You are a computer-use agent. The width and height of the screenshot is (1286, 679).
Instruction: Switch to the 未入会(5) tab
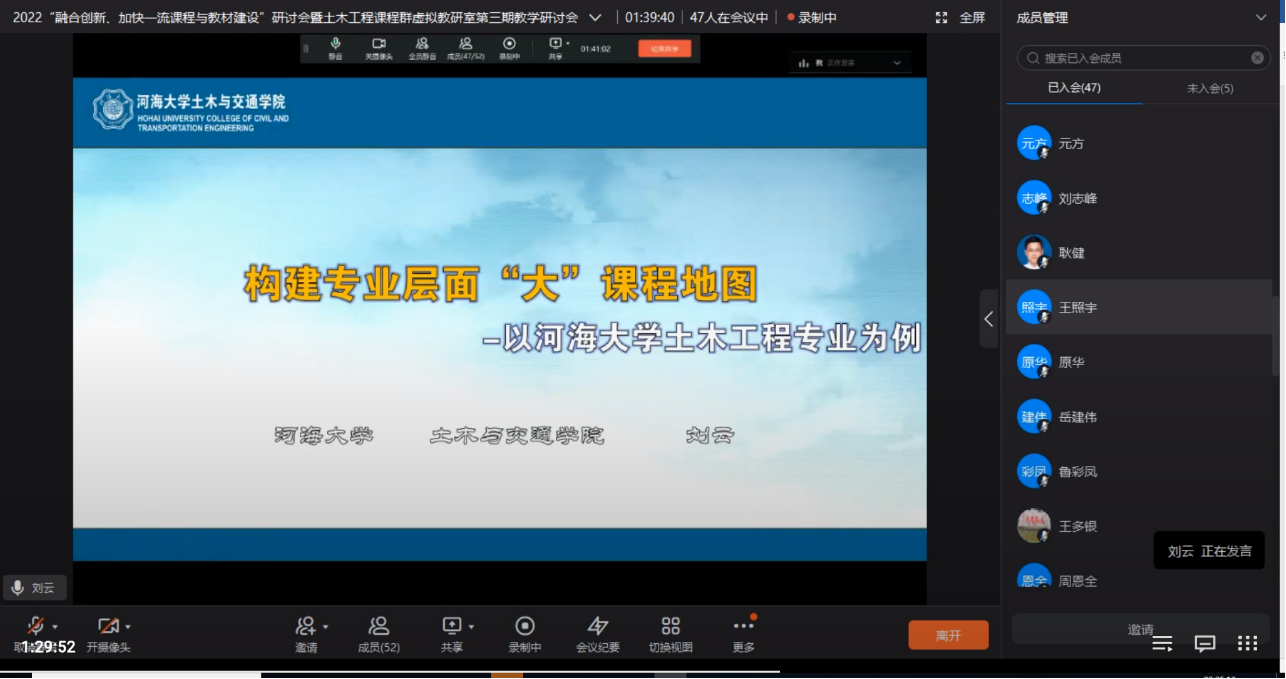pyautogui.click(x=1210, y=88)
